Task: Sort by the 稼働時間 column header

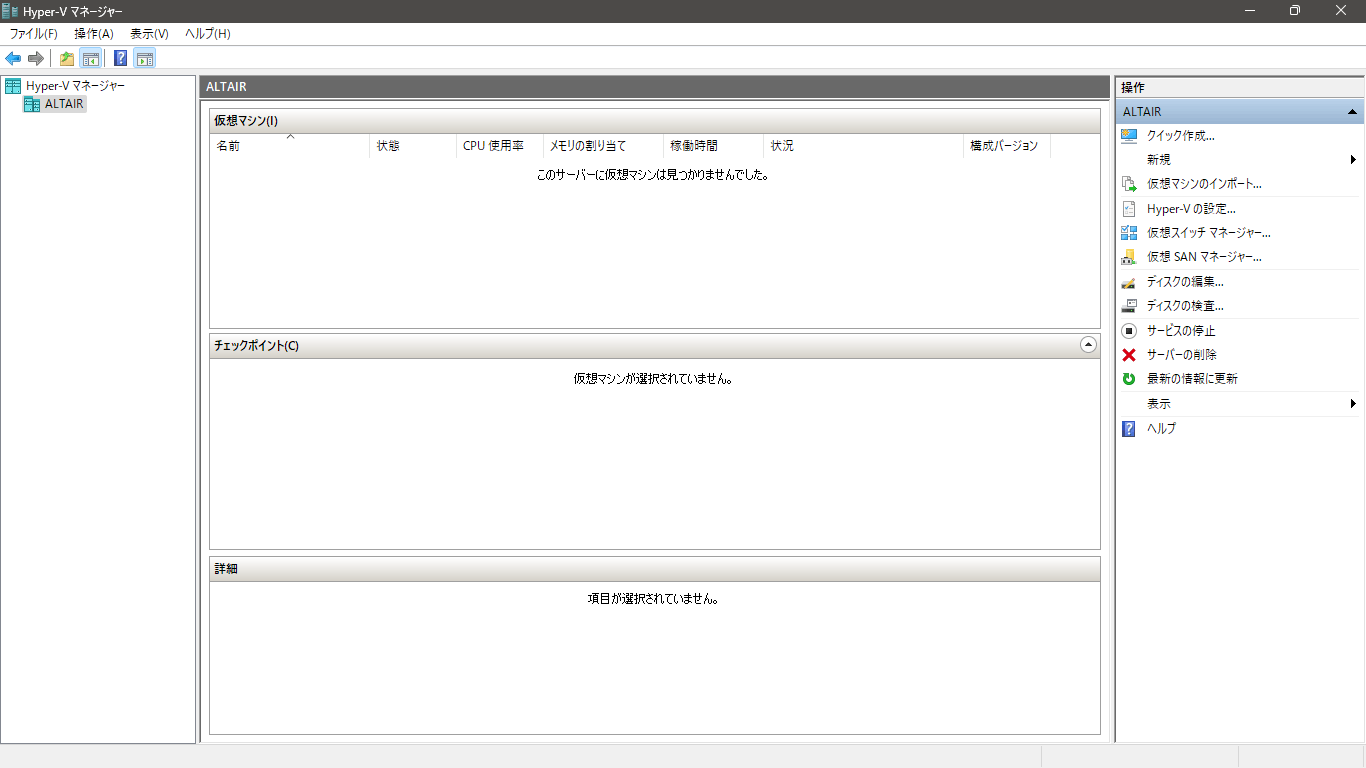Action: click(713, 146)
